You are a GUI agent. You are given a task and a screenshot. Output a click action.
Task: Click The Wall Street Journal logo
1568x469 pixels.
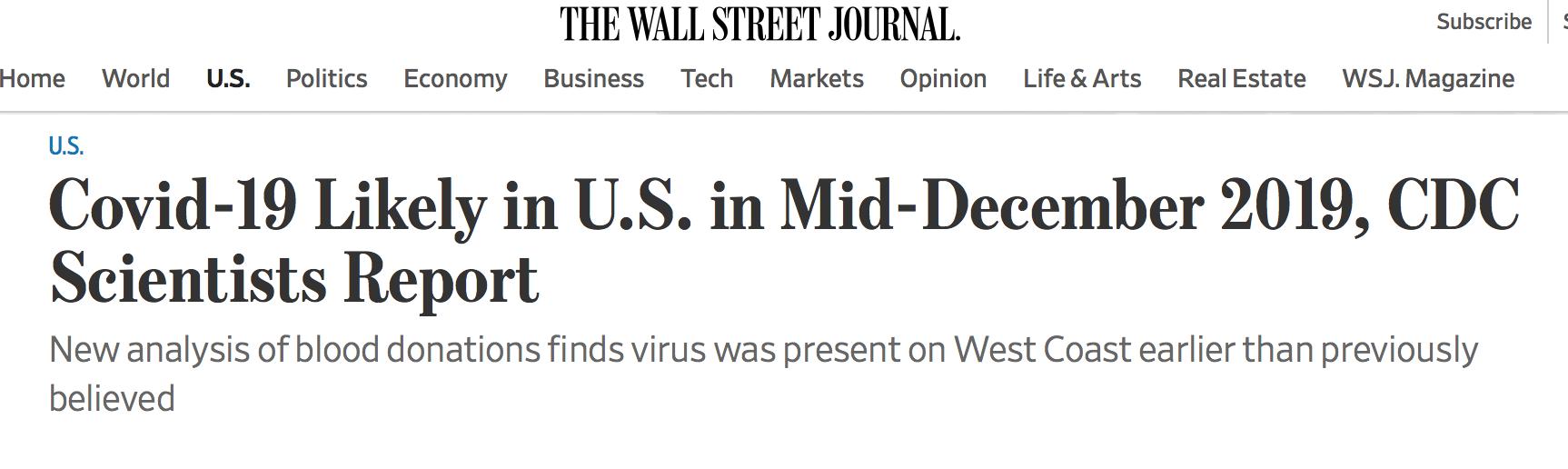[x=759, y=25]
